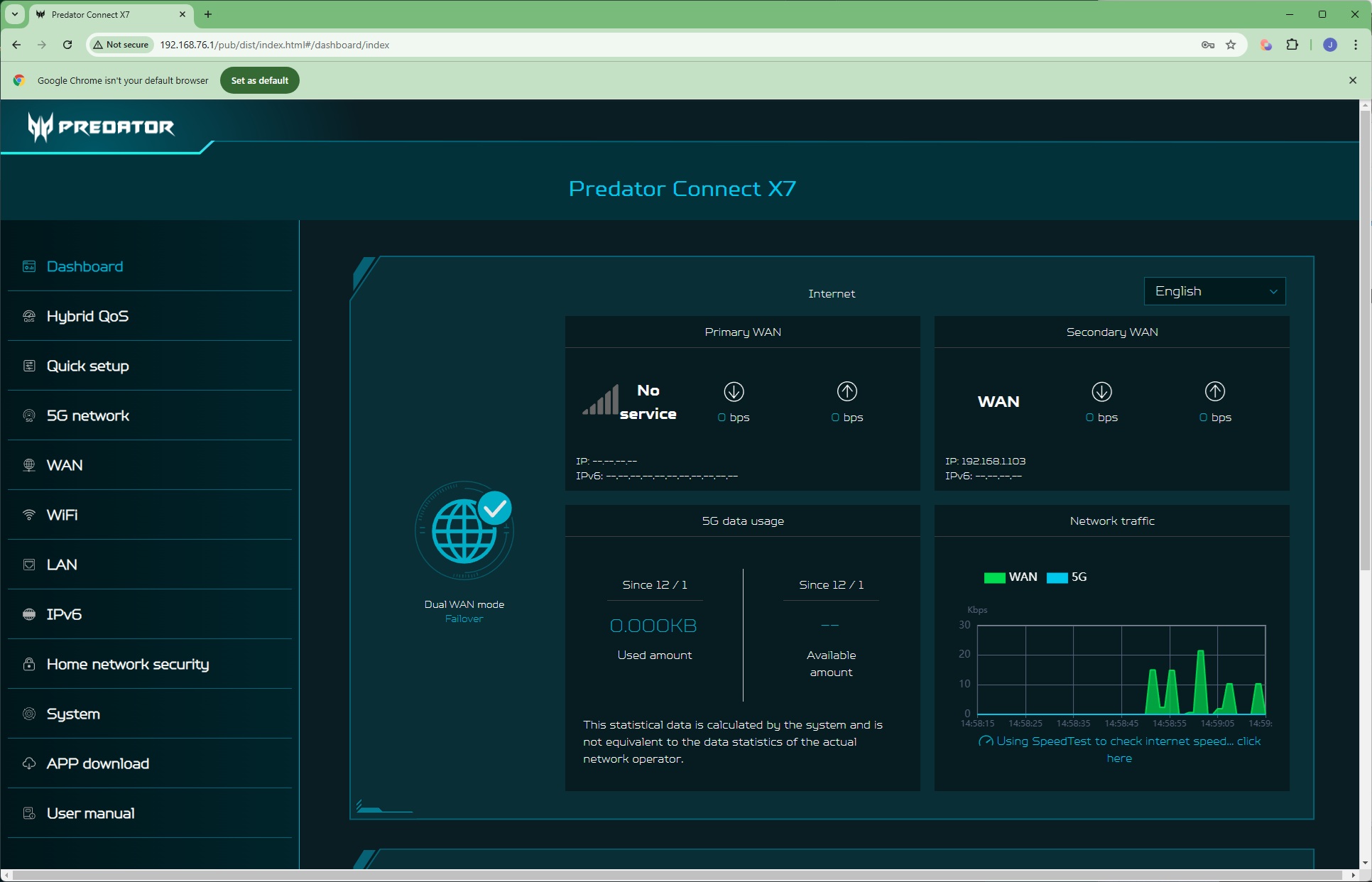Open WiFi settings in sidebar
This screenshot has height=882, width=1372.
(x=62, y=515)
